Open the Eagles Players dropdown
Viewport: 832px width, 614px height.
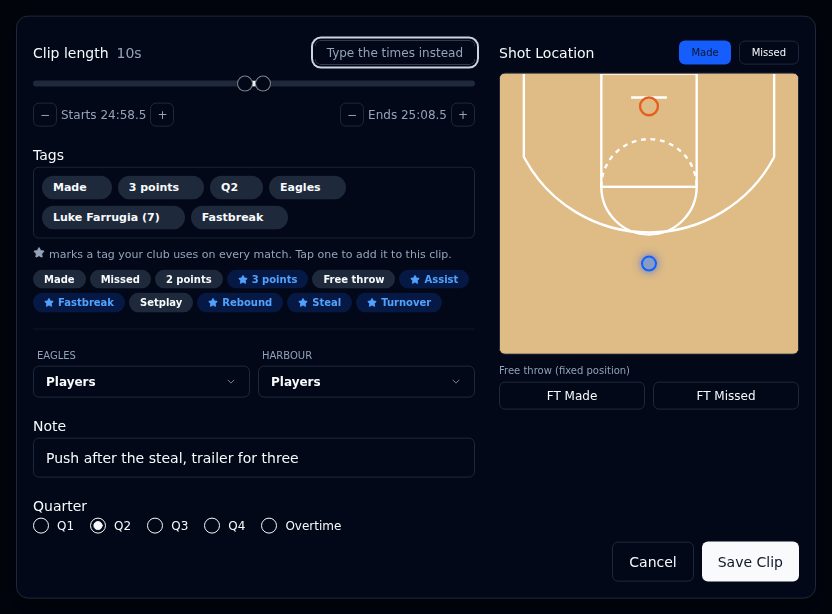(141, 382)
